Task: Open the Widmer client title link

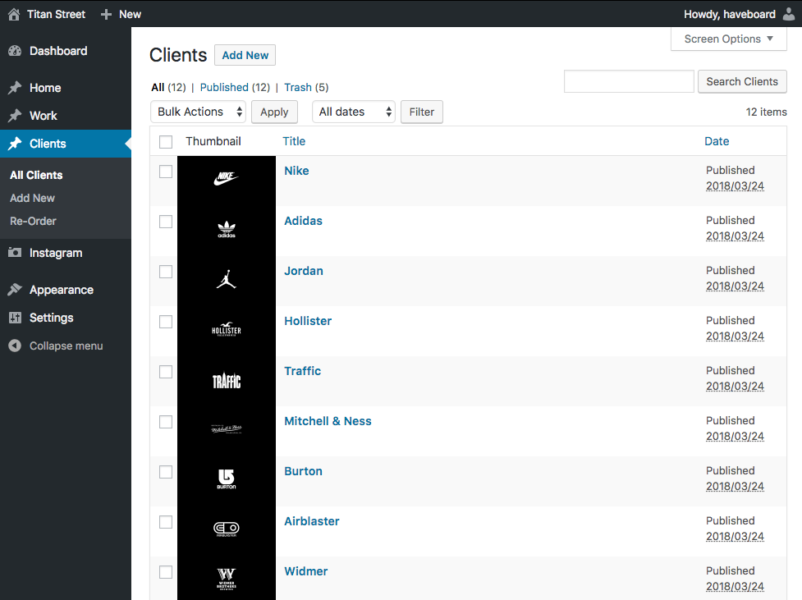Action: (306, 571)
